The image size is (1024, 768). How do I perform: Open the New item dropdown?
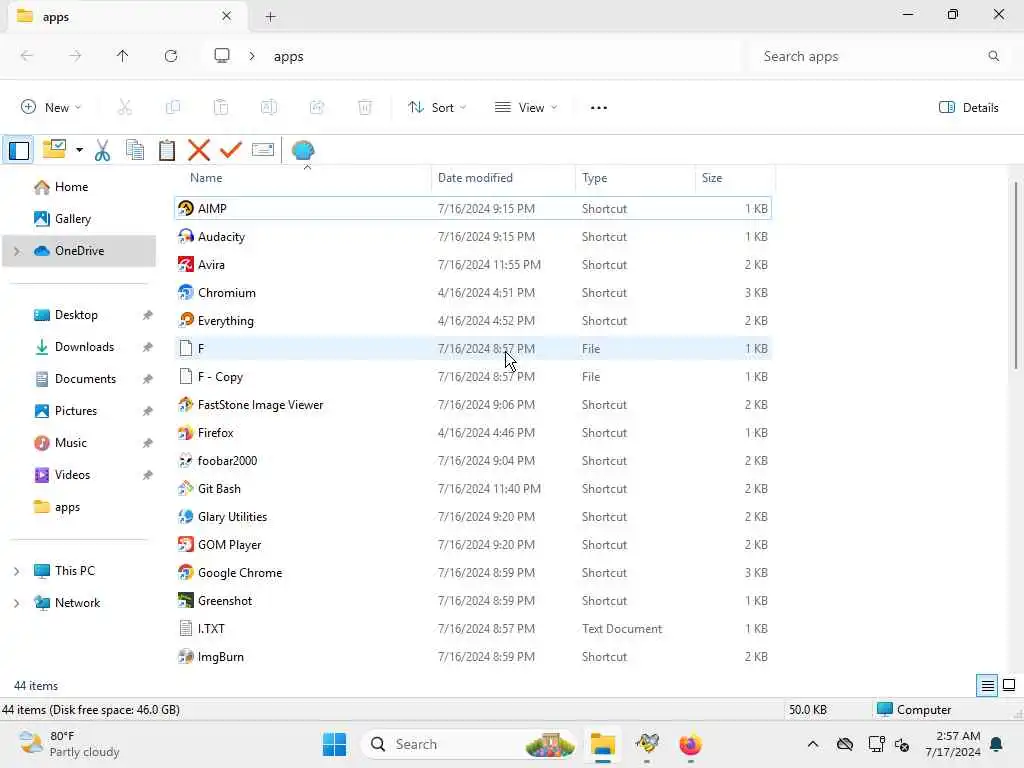51,108
